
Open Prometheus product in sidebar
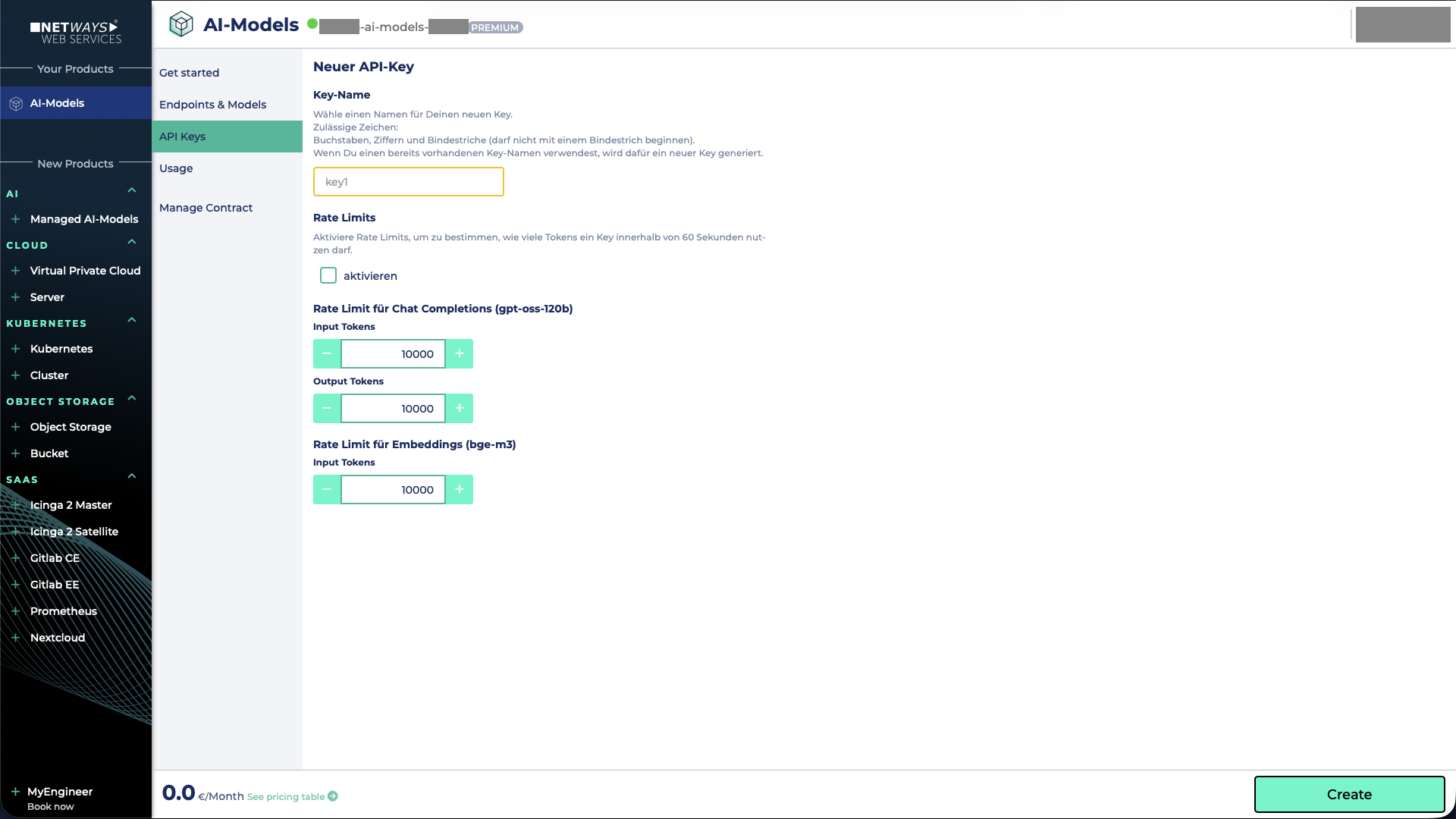click(x=64, y=611)
